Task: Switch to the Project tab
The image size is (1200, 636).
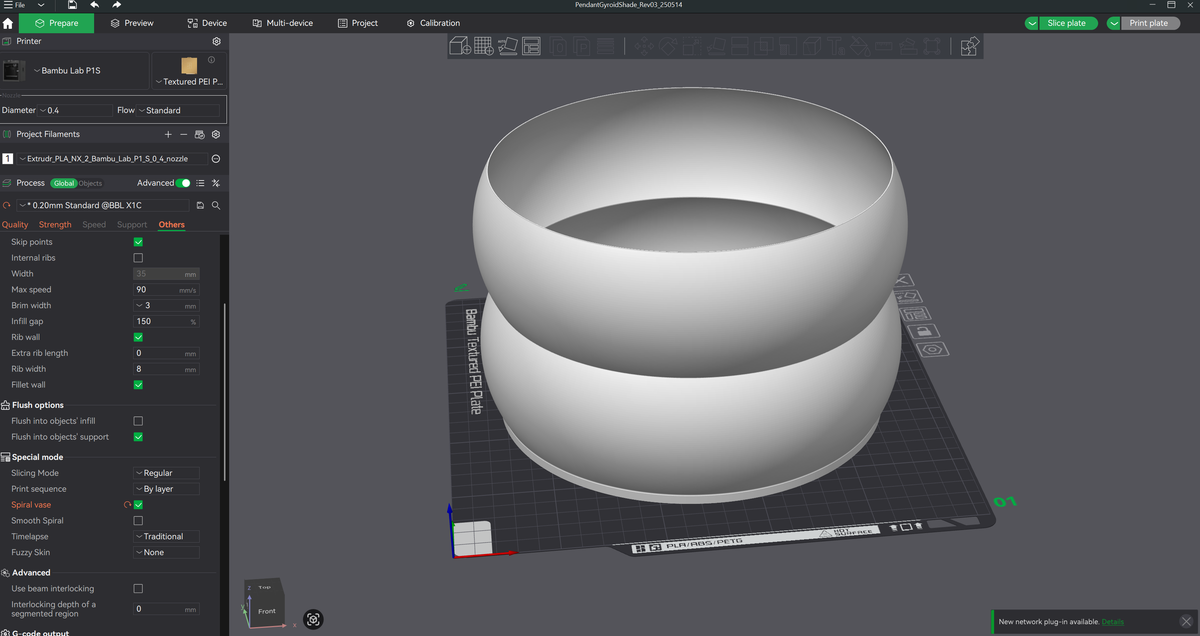Action: click(x=358, y=23)
